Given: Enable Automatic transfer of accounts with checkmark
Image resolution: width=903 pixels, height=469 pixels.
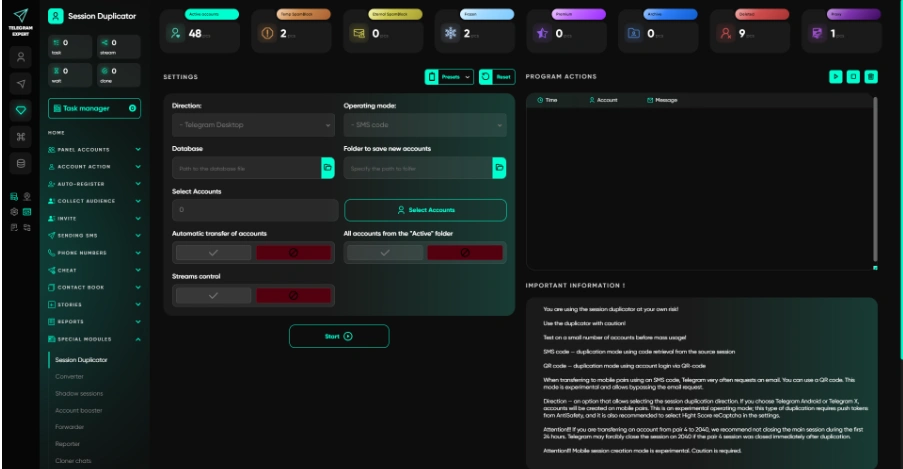Looking at the screenshot, I should click(213, 252).
